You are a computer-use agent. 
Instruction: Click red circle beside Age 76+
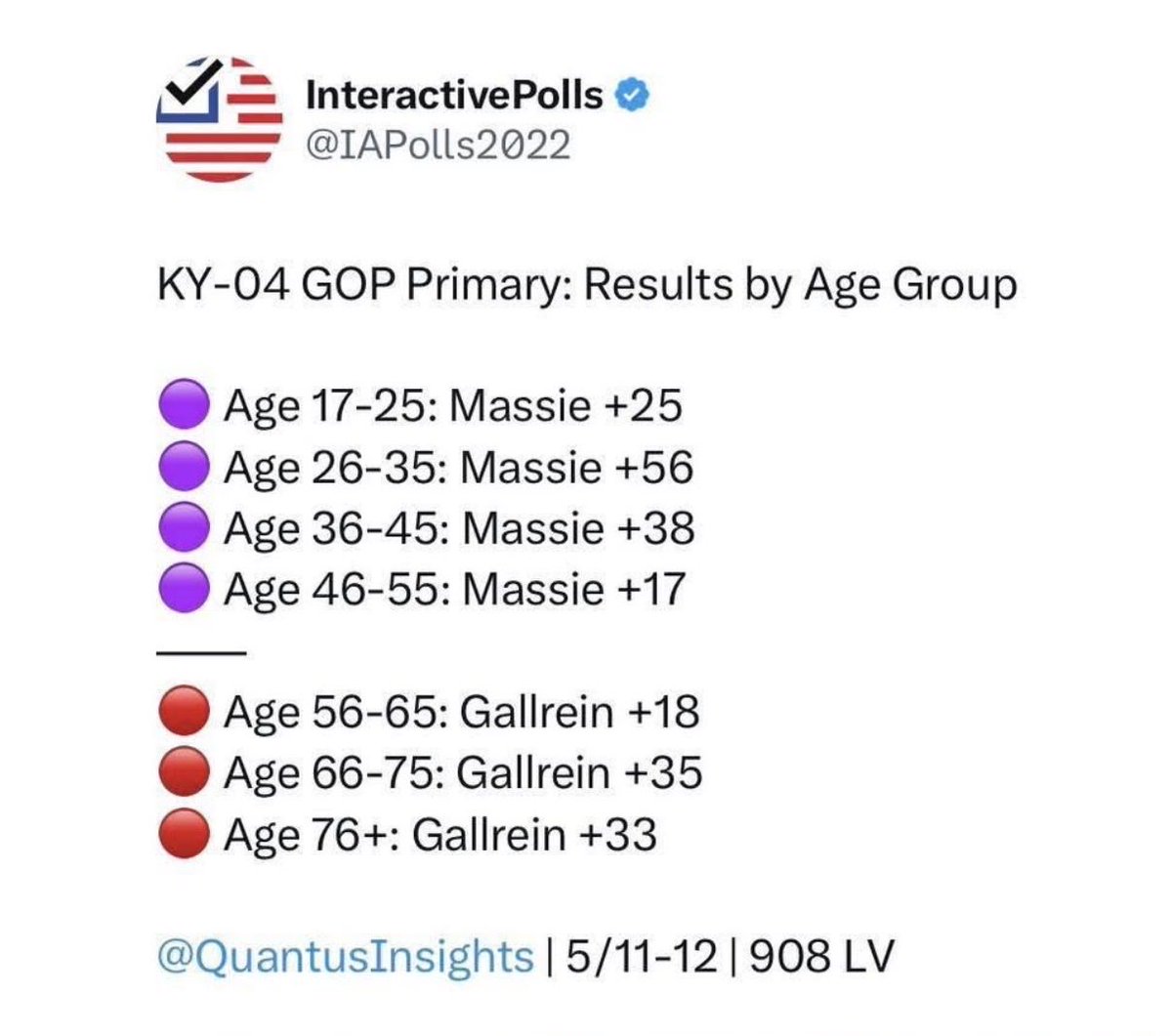(x=184, y=834)
